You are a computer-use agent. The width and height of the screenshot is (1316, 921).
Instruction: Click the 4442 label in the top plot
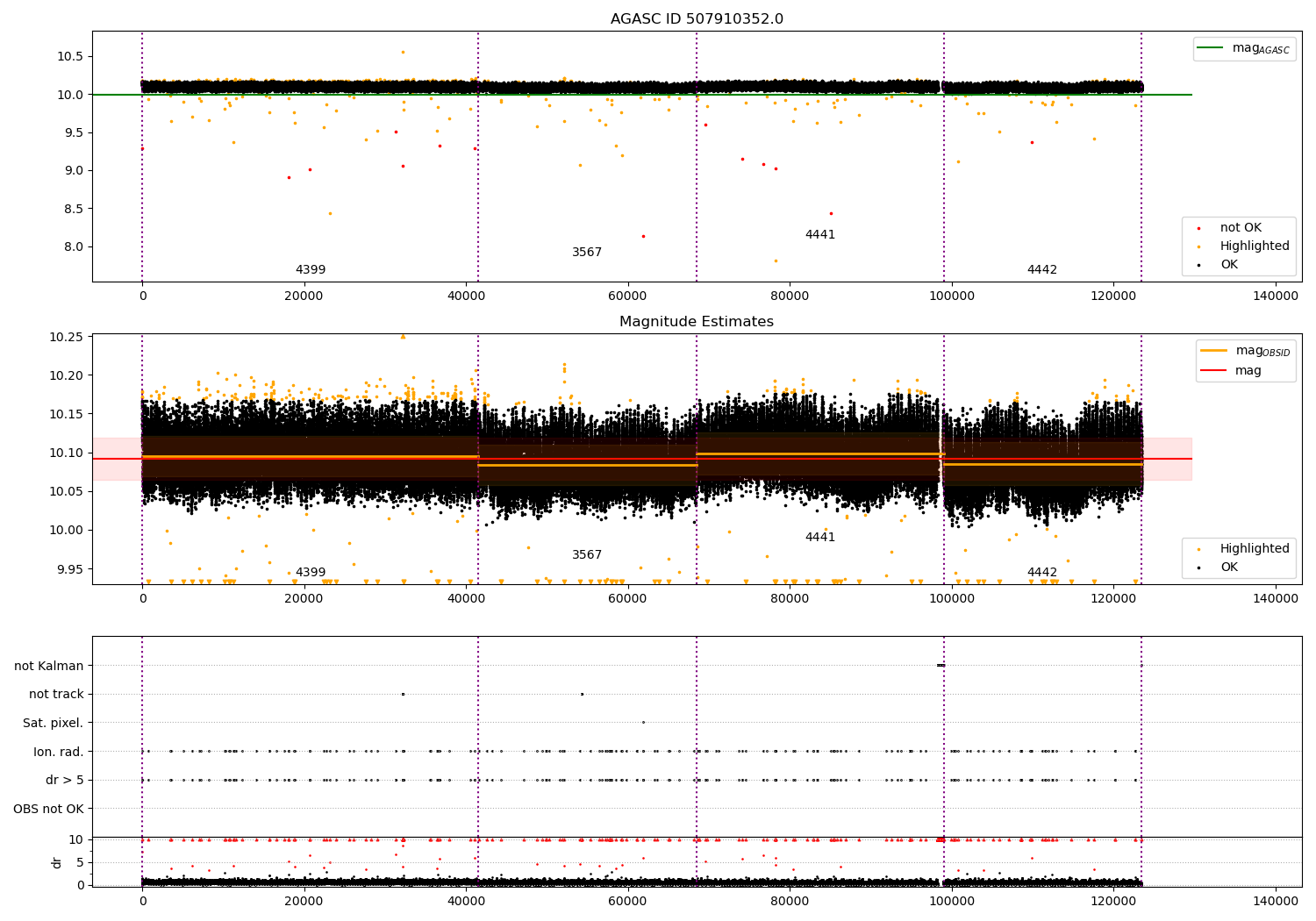pos(1042,270)
